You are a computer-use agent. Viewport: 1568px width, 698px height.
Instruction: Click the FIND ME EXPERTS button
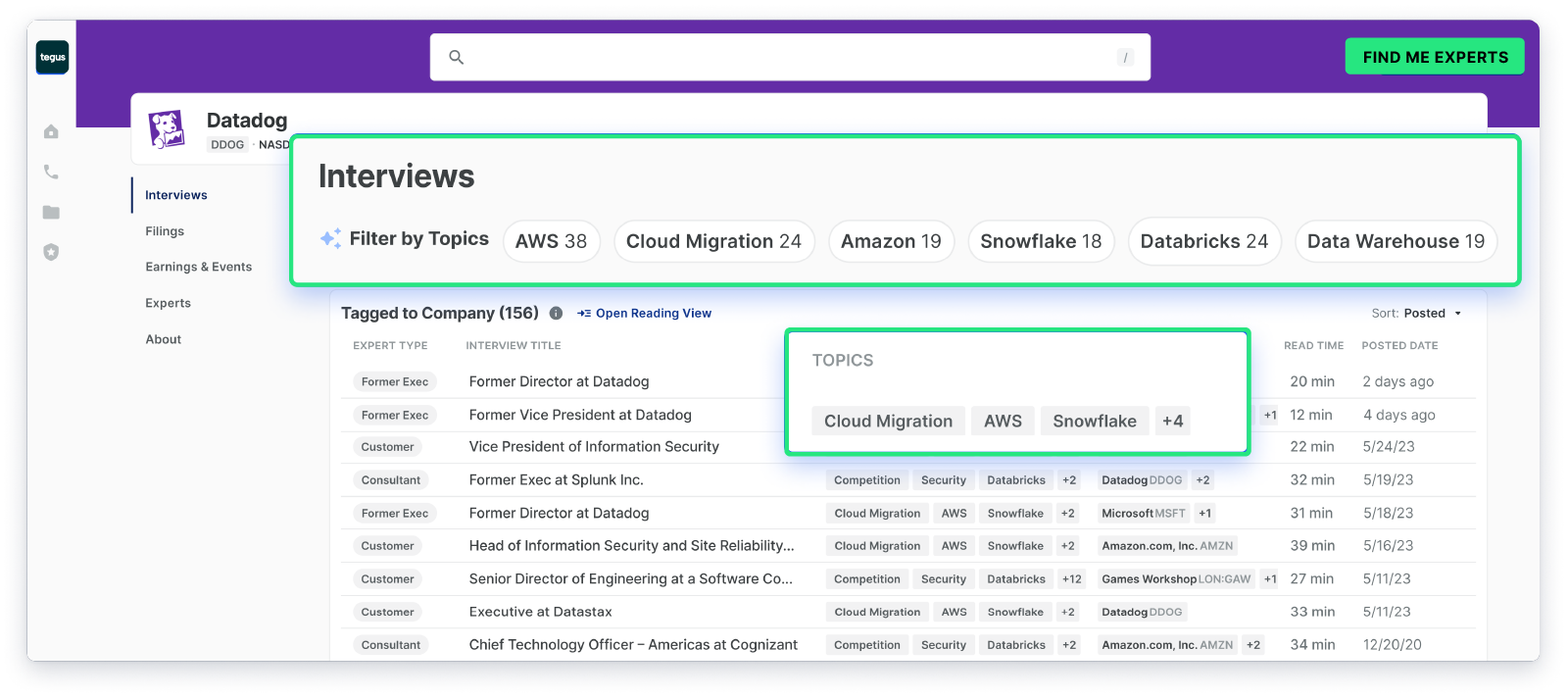1435,57
